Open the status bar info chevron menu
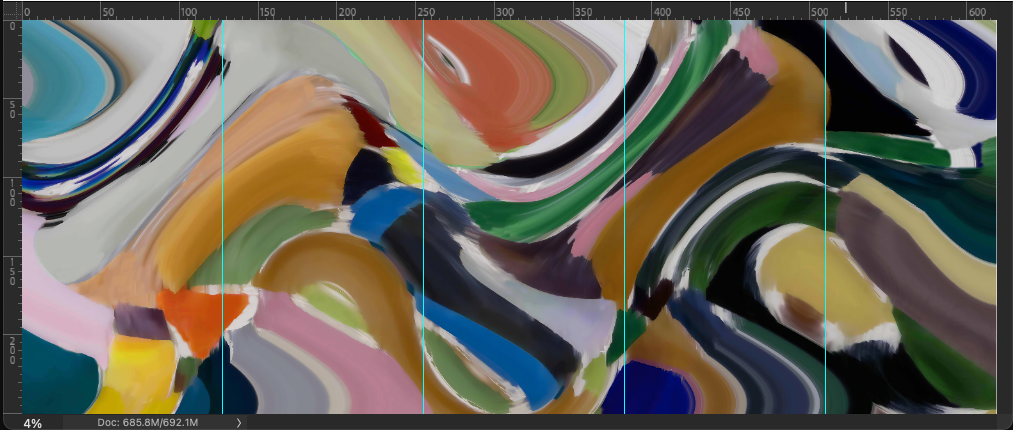 tap(238, 423)
